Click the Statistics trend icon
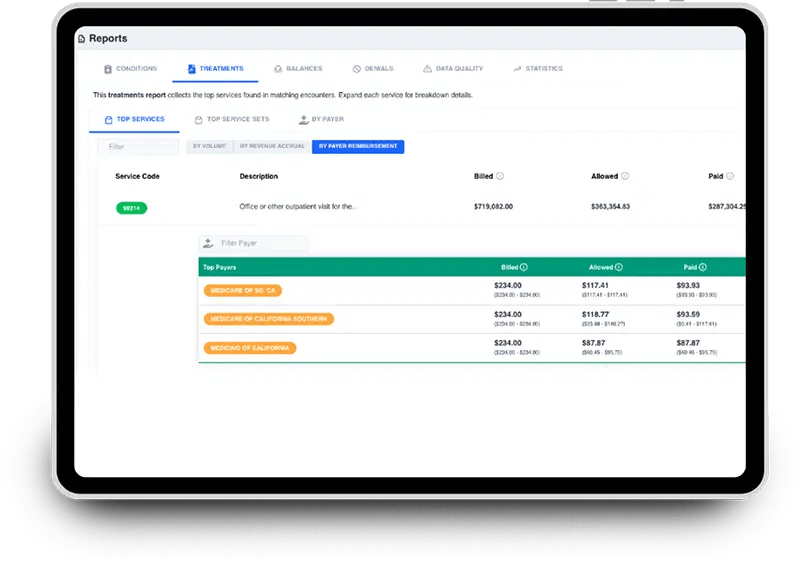Image resolution: width=800 pixels, height=564 pixels. 517,69
